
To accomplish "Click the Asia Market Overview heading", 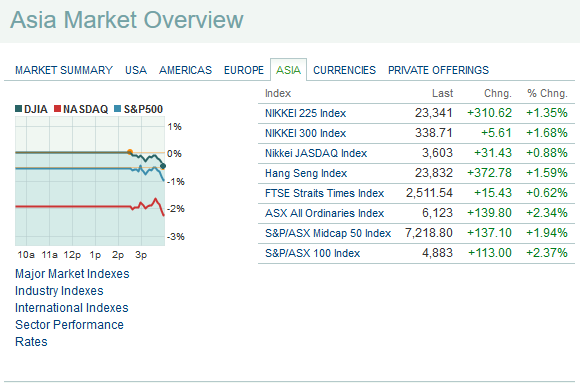I will coord(127,20).
